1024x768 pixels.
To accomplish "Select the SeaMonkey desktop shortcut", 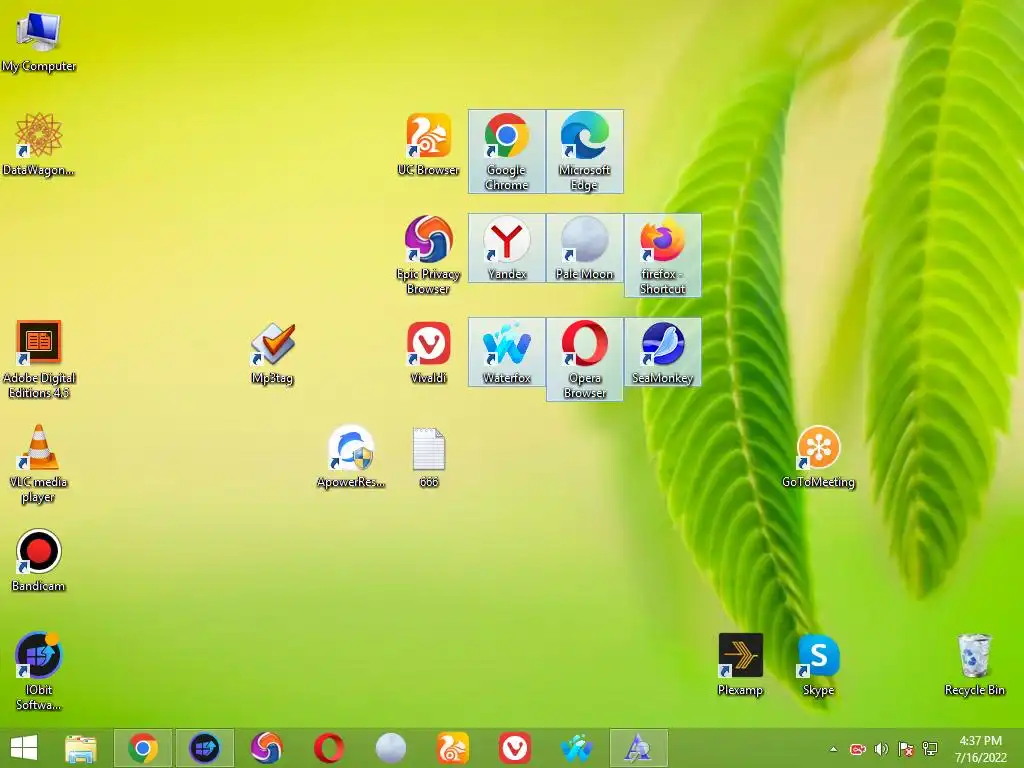I will (663, 353).
